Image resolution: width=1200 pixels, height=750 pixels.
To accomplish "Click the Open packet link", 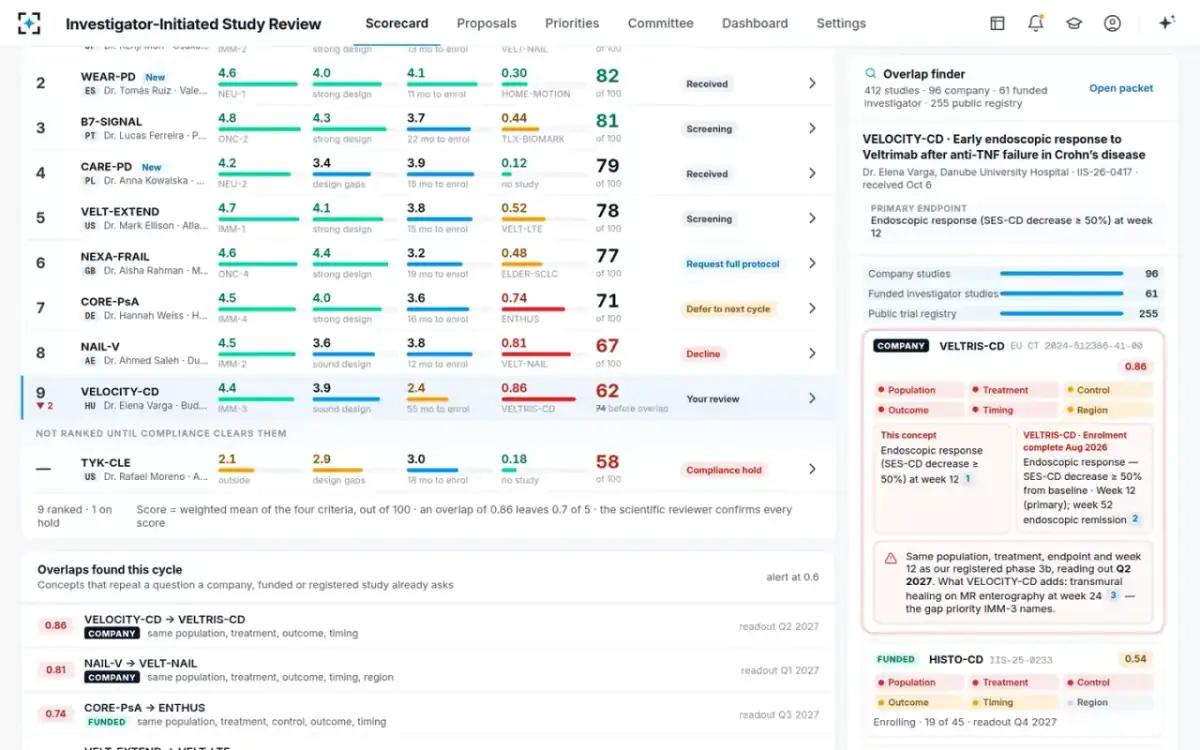I will [1121, 88].
